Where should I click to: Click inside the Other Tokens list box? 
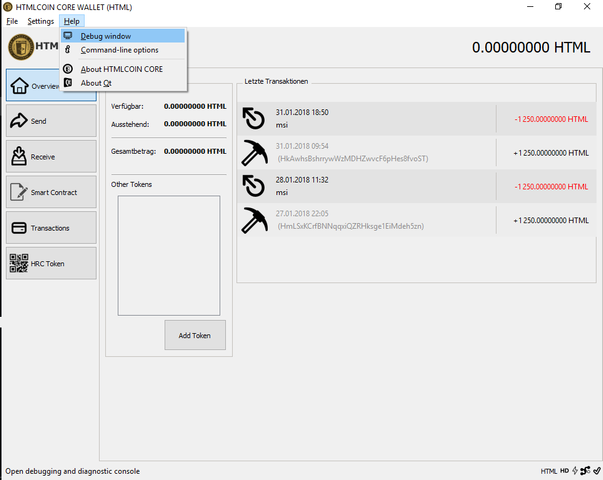(x=169, y=256)
